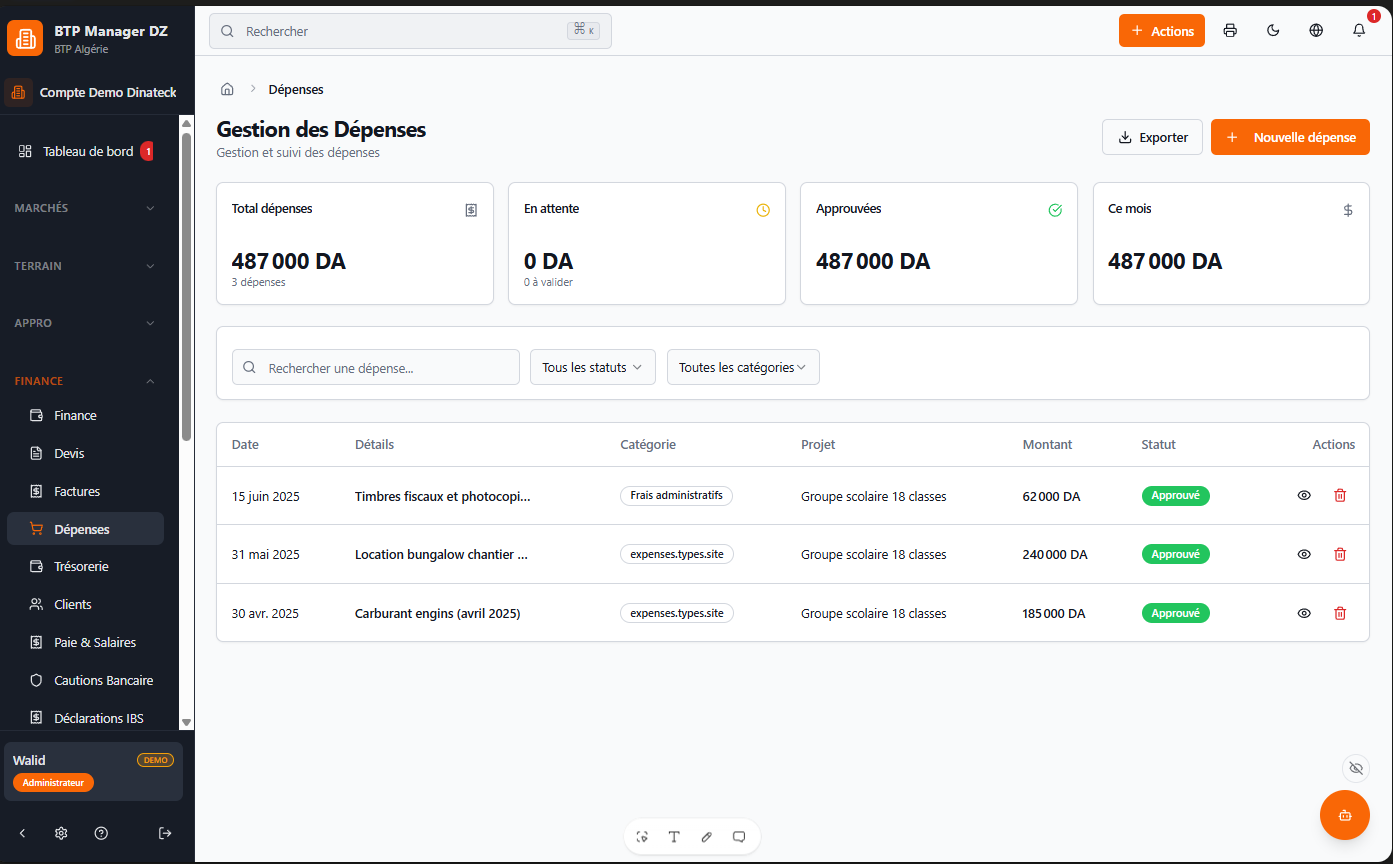Click the 240 000 DA amount cell
This screenshot has height=864, width=1393.
click(1055, 554)
